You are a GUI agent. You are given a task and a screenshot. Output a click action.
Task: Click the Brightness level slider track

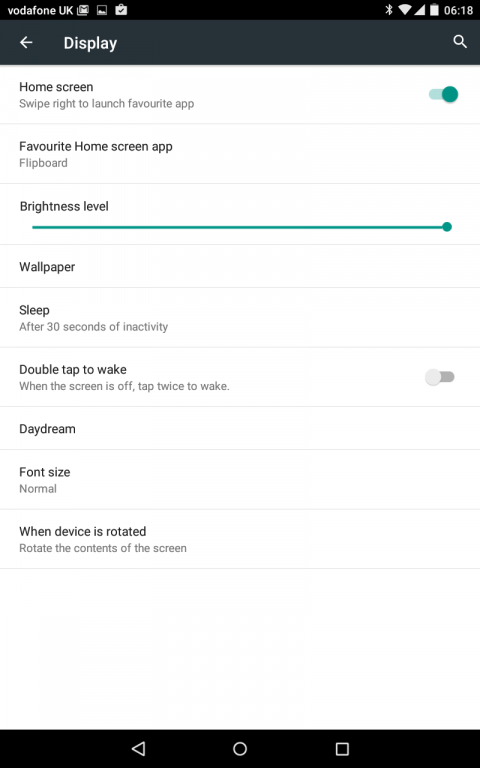point(241,227)
